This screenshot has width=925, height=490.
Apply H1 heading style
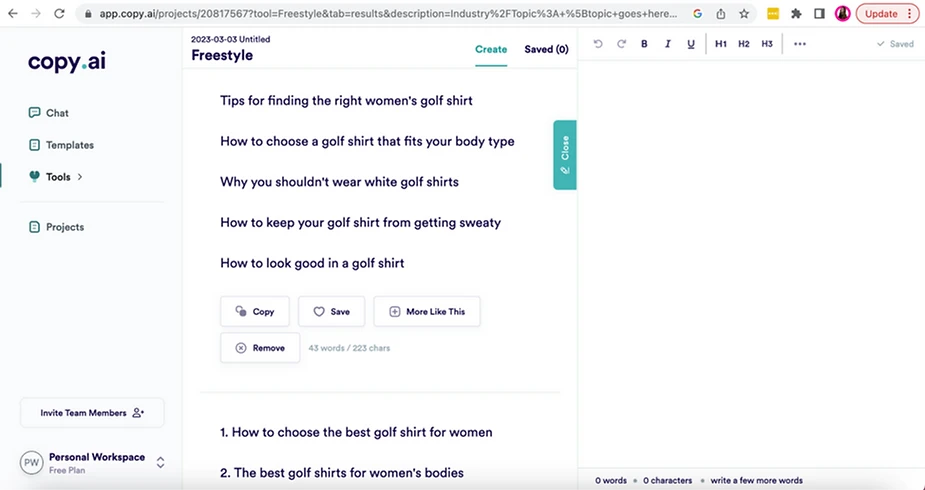[x=721, y=44]
